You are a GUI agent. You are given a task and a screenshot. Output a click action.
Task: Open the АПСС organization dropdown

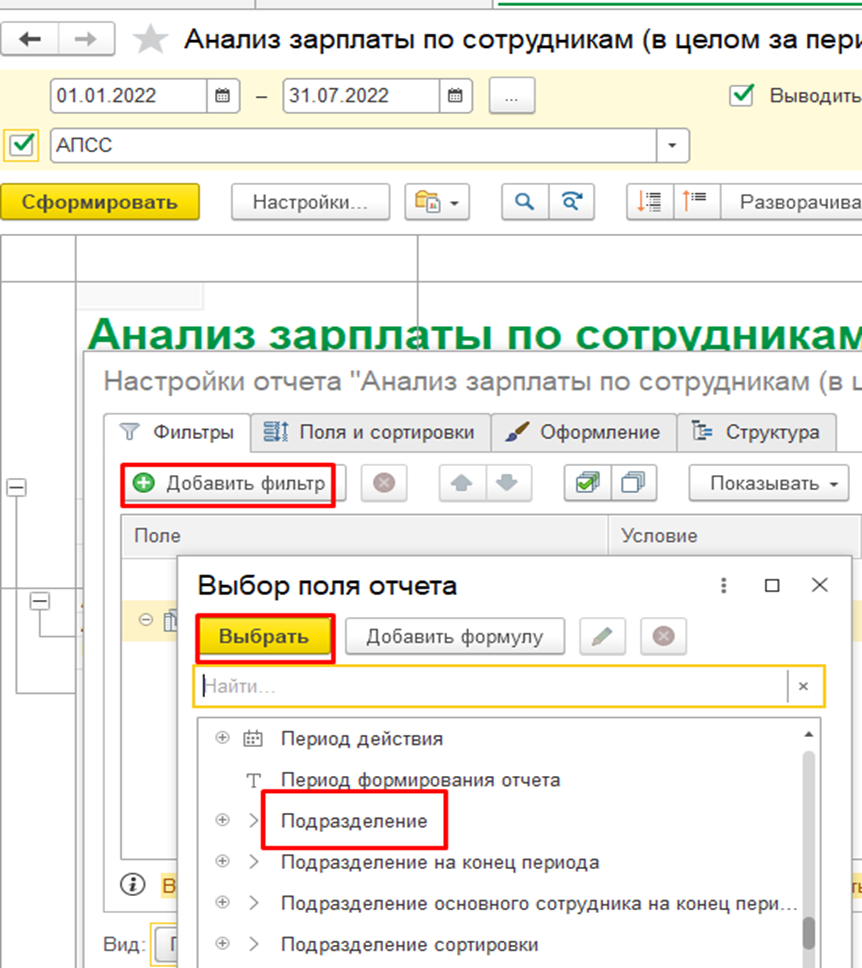[672, 146]
